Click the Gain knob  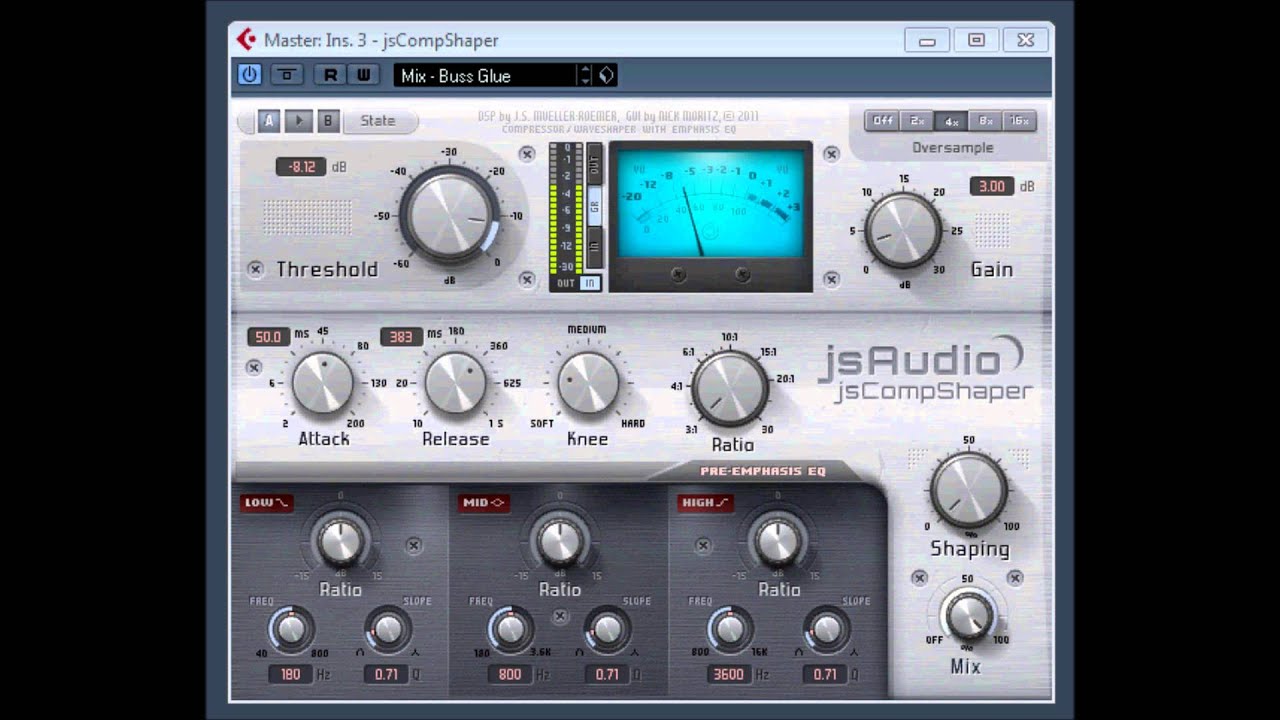click(x=903, y=229)
